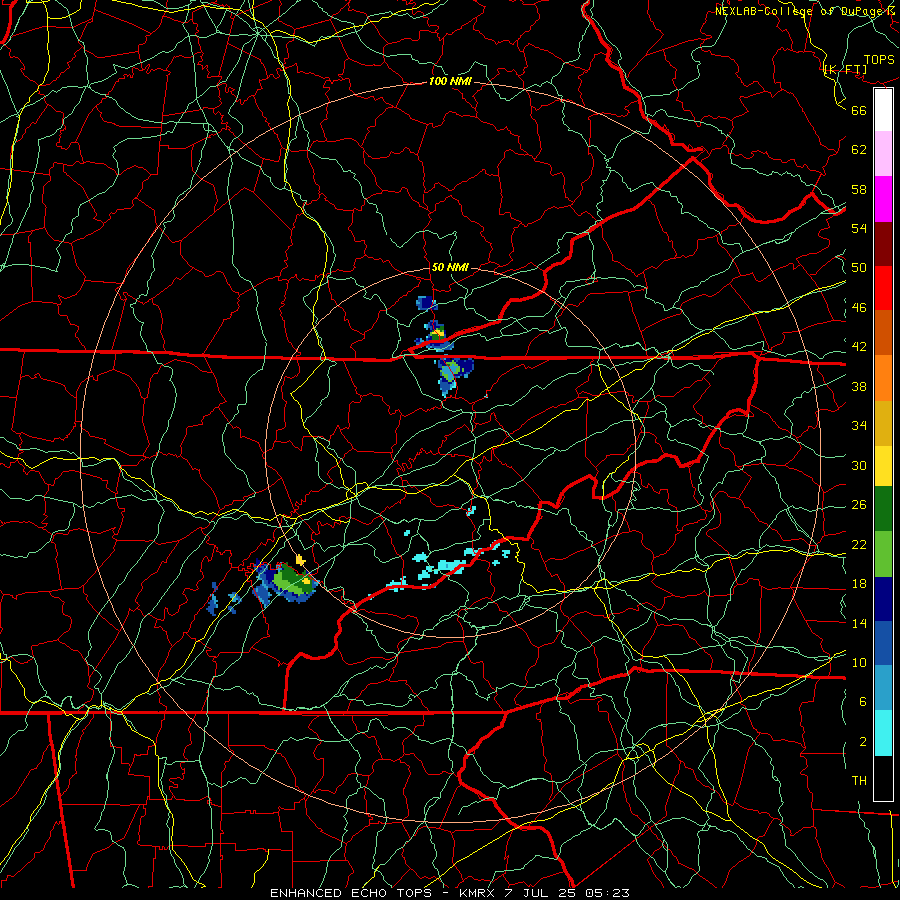Click the 05:23 timestamp
The width and height of the screenshot is (900, 900).
point(607,893)
